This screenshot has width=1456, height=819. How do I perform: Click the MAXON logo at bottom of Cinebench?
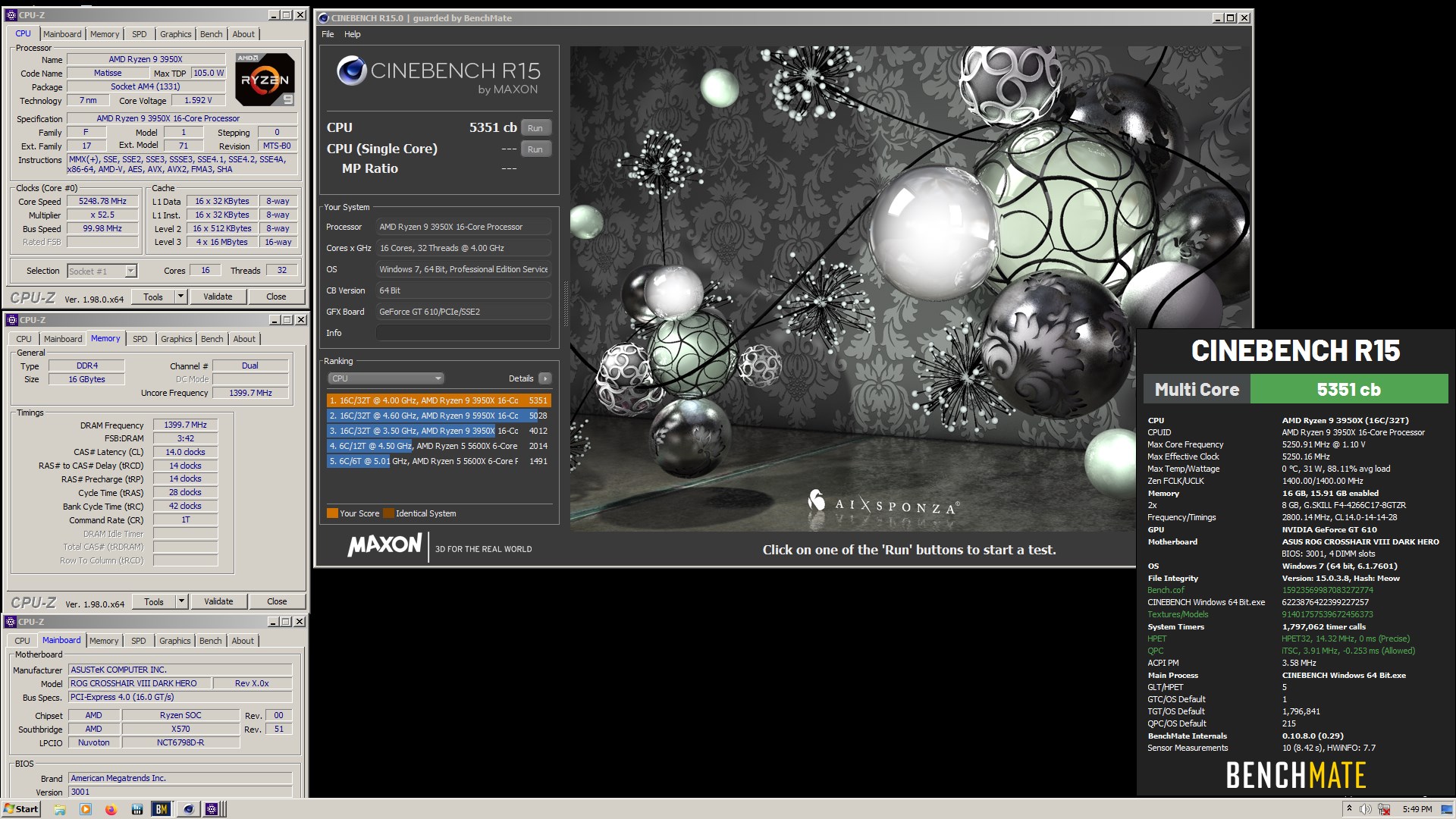(384, 544)
